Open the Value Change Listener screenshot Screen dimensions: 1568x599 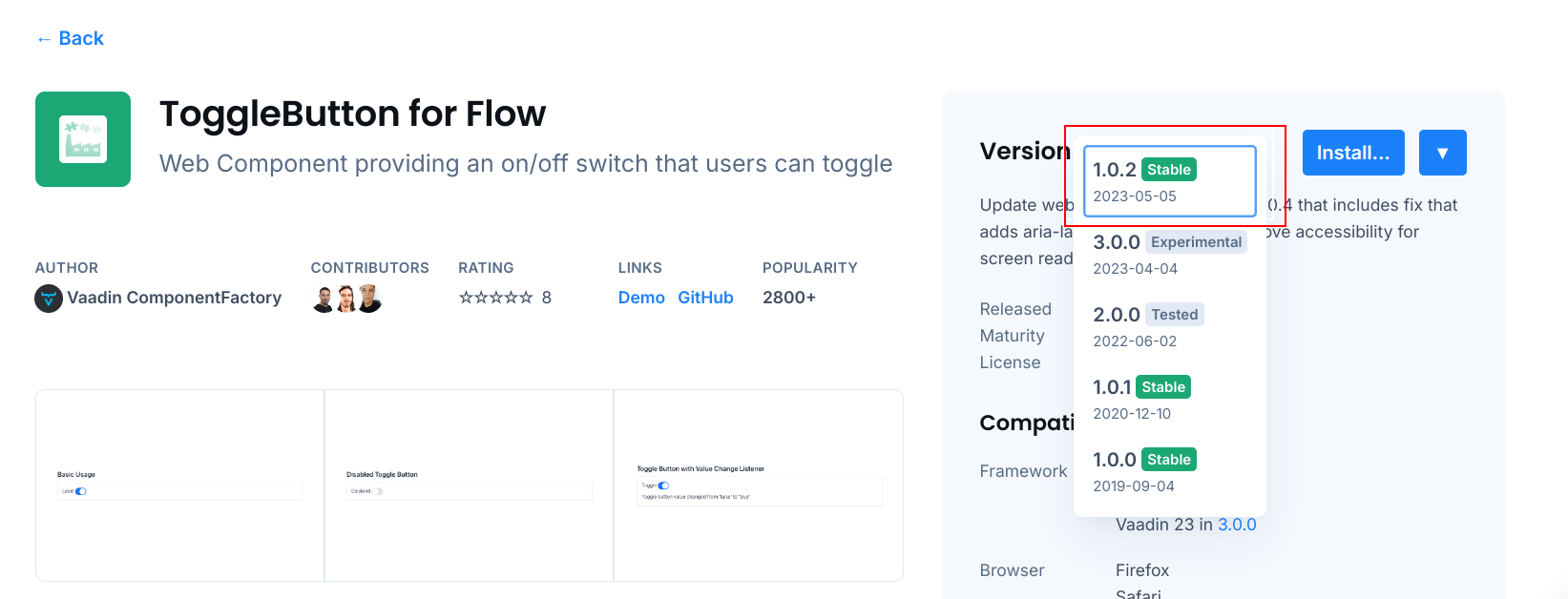tap(759, 485)
